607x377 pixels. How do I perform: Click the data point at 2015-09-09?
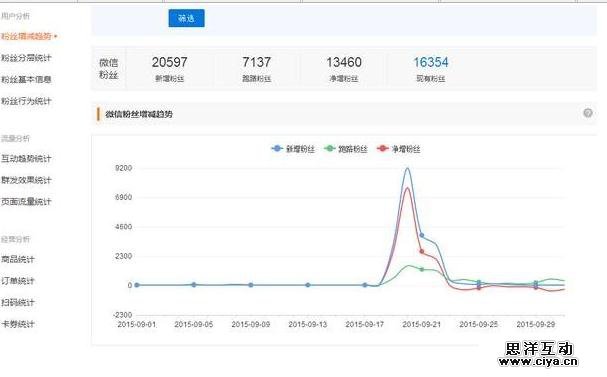pyautogui.click(x=251, y=285)
